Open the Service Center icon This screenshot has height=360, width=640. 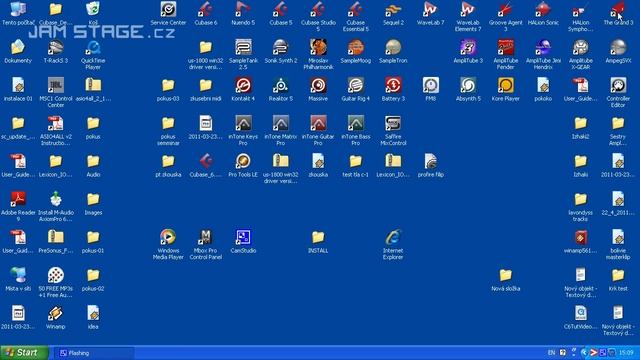pyautogui.click(x=168, y=9)
